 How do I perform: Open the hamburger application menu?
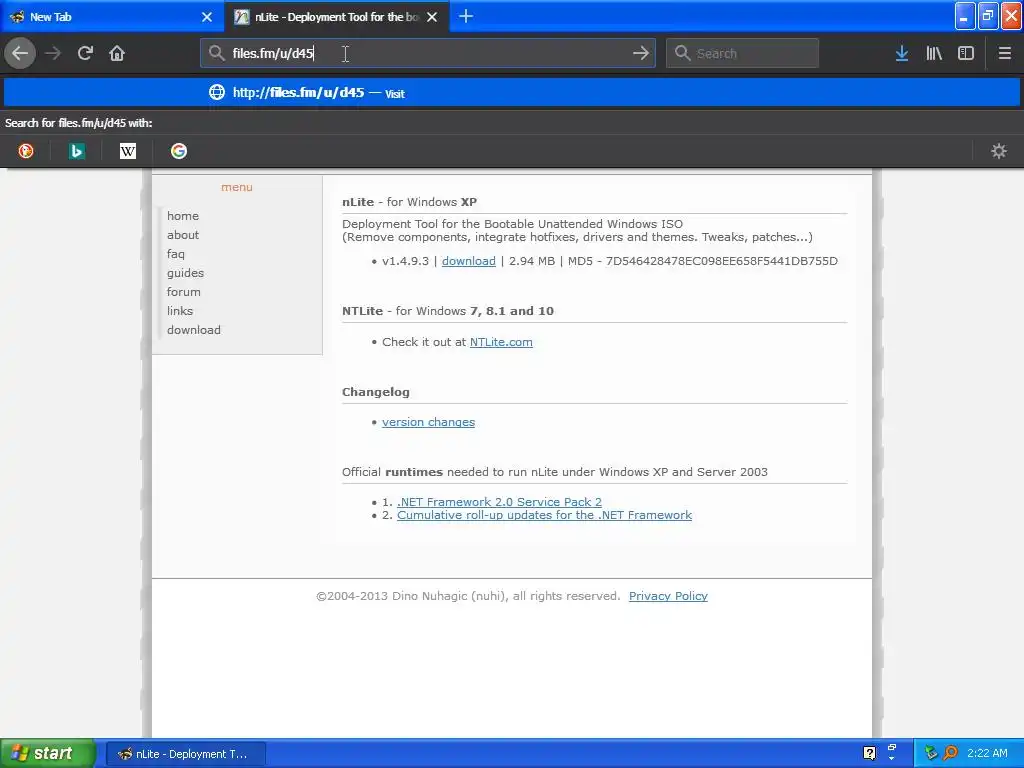point(1004,53)
